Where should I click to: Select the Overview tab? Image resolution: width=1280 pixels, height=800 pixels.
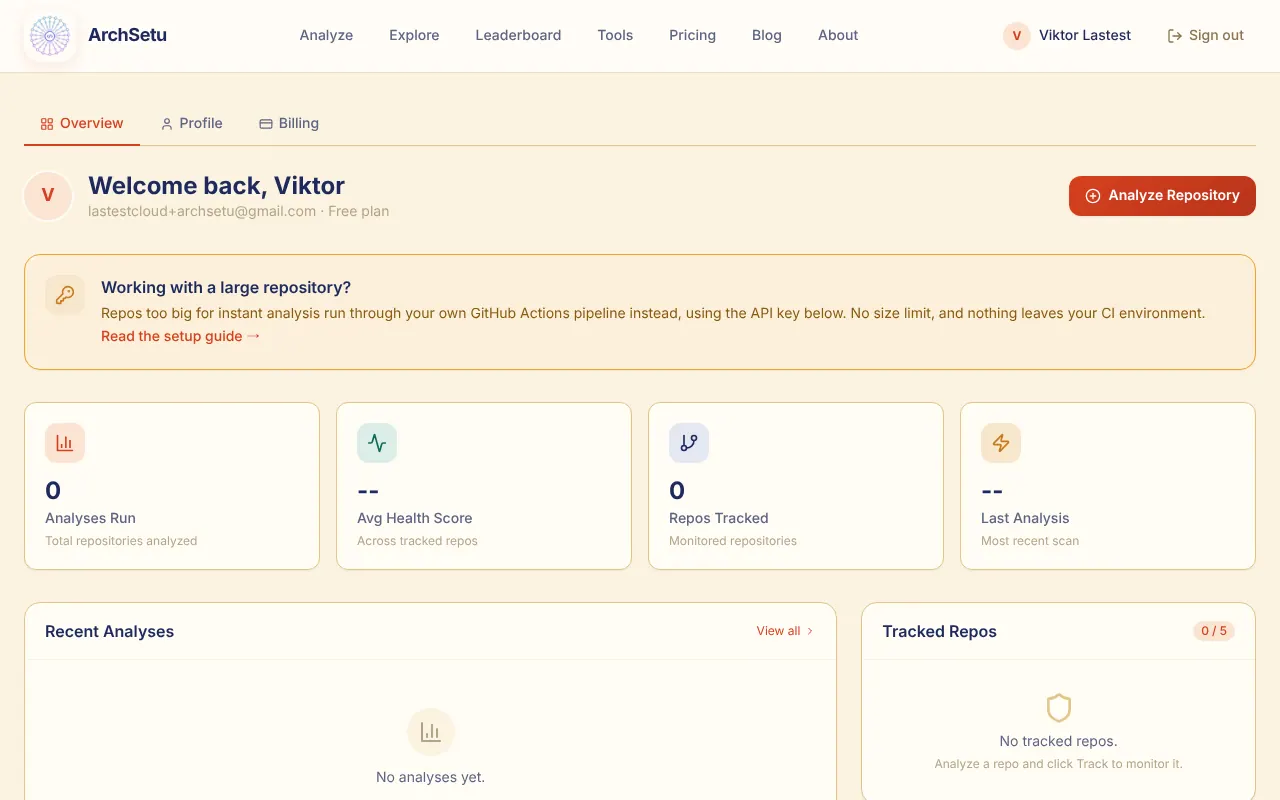(x=82, y=123)
